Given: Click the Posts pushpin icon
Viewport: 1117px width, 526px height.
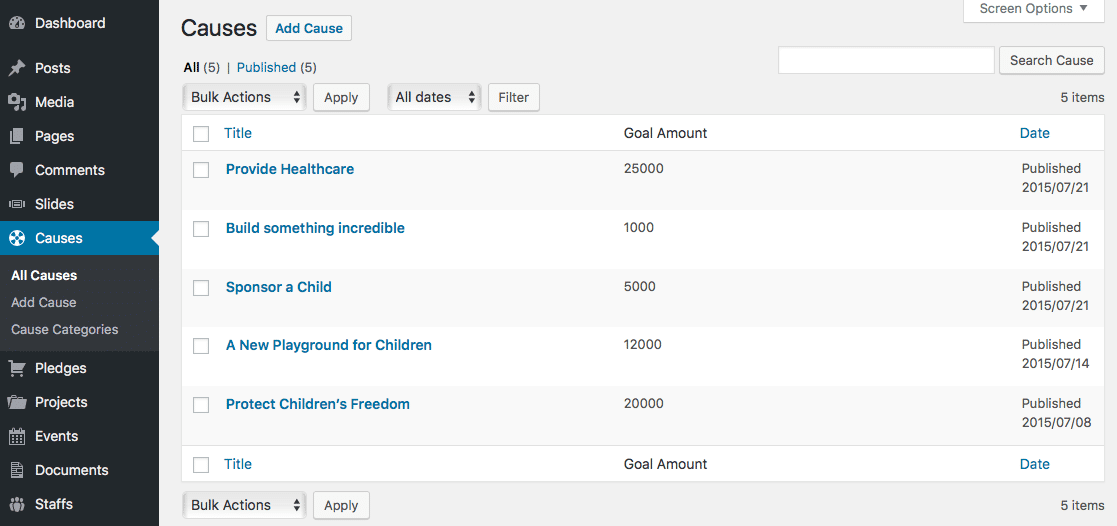Looking at the screenshot, I should pos(17,68).
